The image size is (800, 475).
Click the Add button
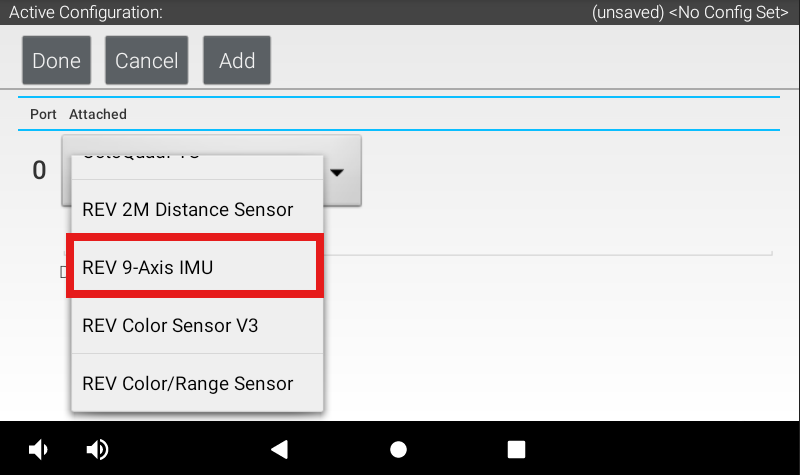(x=237, y=61)
